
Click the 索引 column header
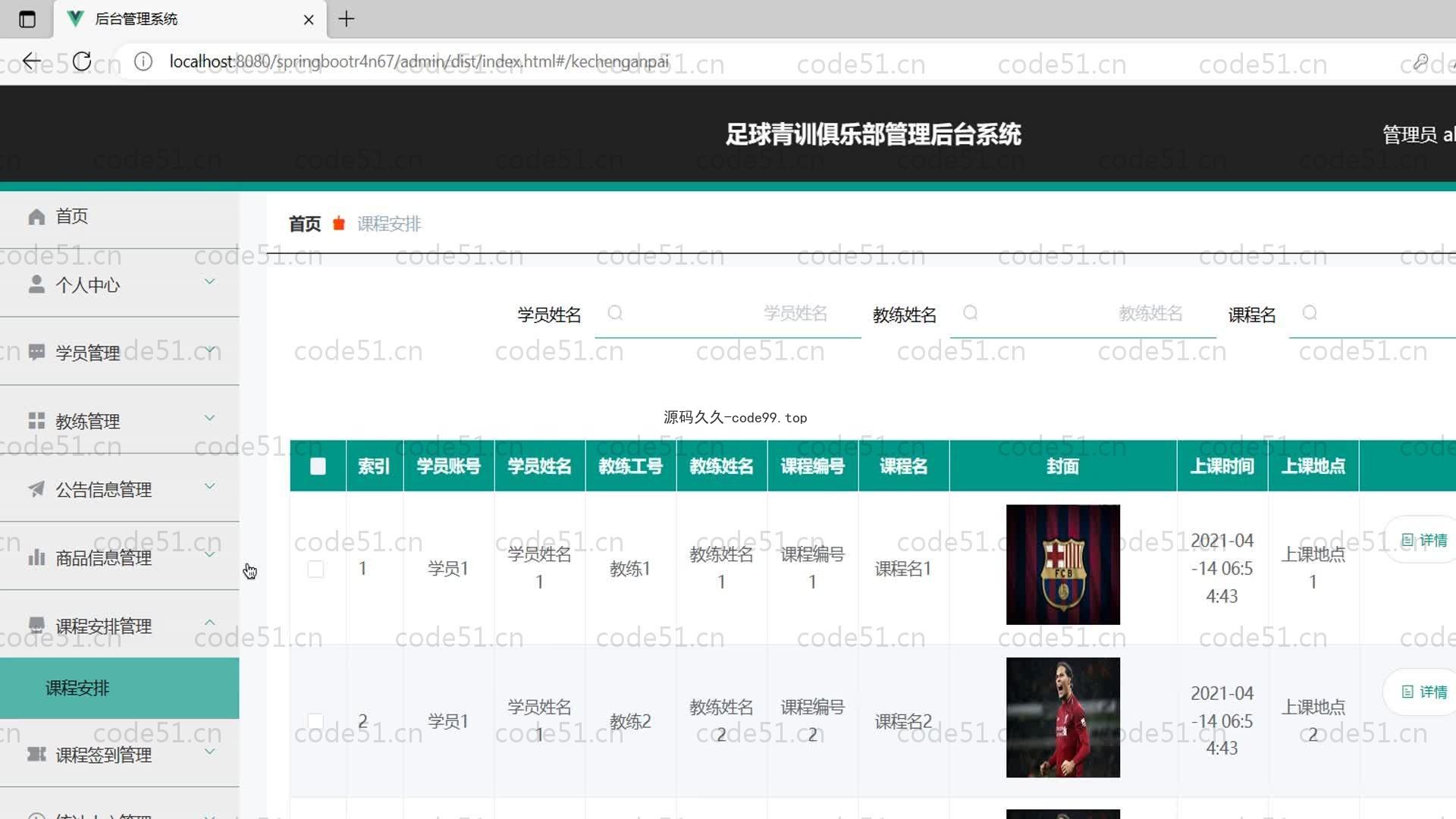tap(374, 466)
